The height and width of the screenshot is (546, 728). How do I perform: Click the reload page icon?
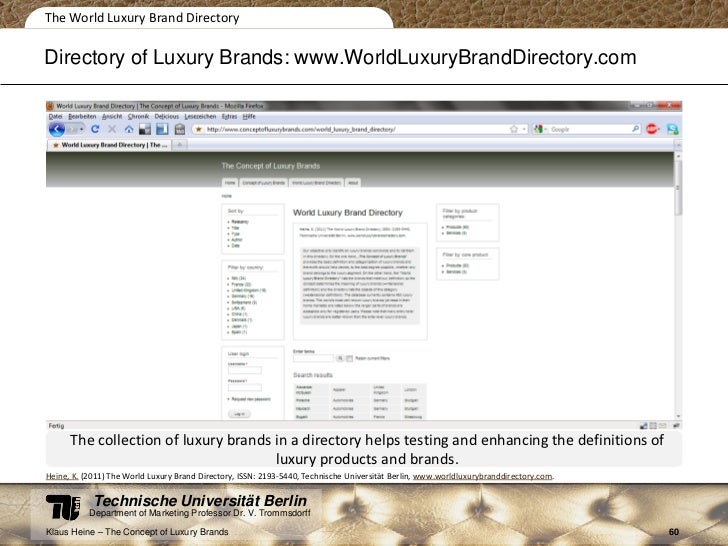[x=95, y=129]
